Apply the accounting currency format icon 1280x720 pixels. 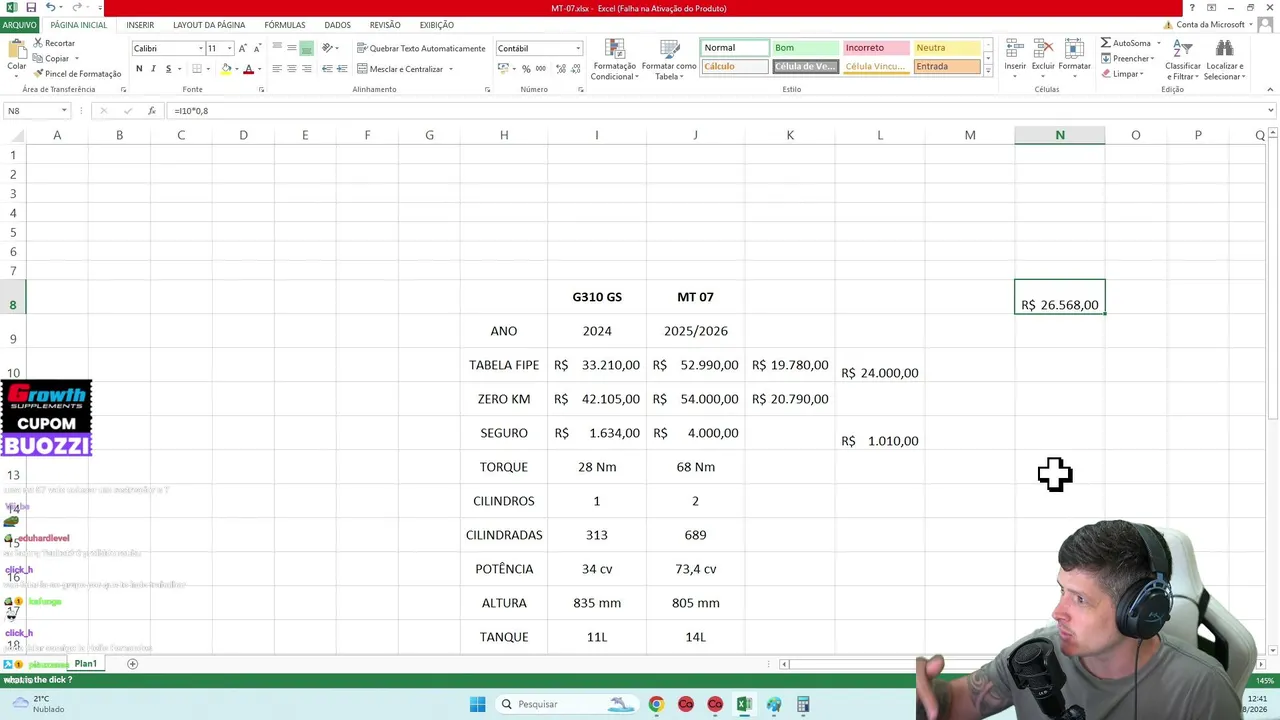(x=501, y=69)
